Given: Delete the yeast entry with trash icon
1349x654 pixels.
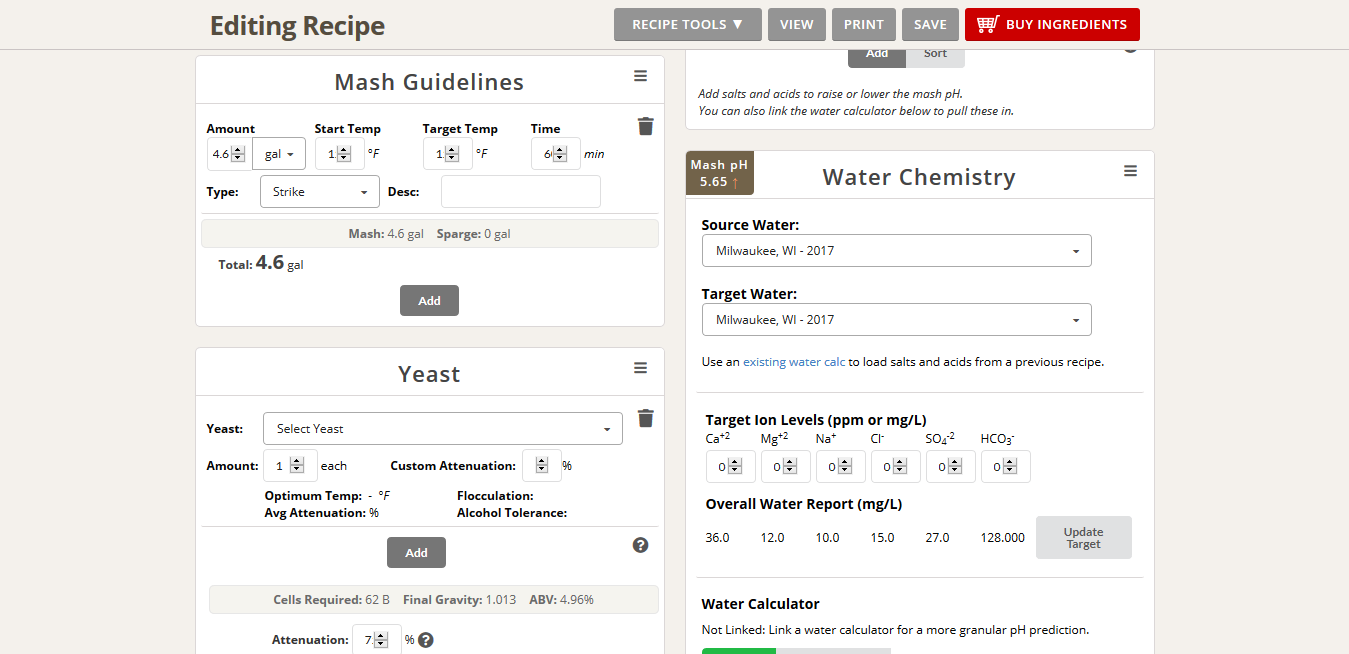Looking at the screenshot, I should [x=646, y=418].
